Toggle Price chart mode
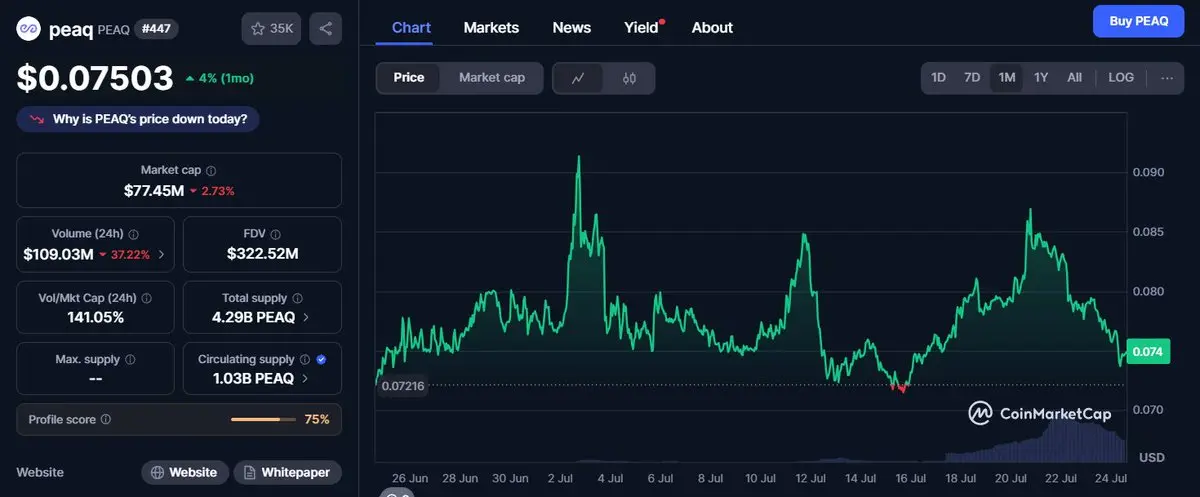Image resolution: width=1200 pixels, height=497 pixels. [408, 78]
